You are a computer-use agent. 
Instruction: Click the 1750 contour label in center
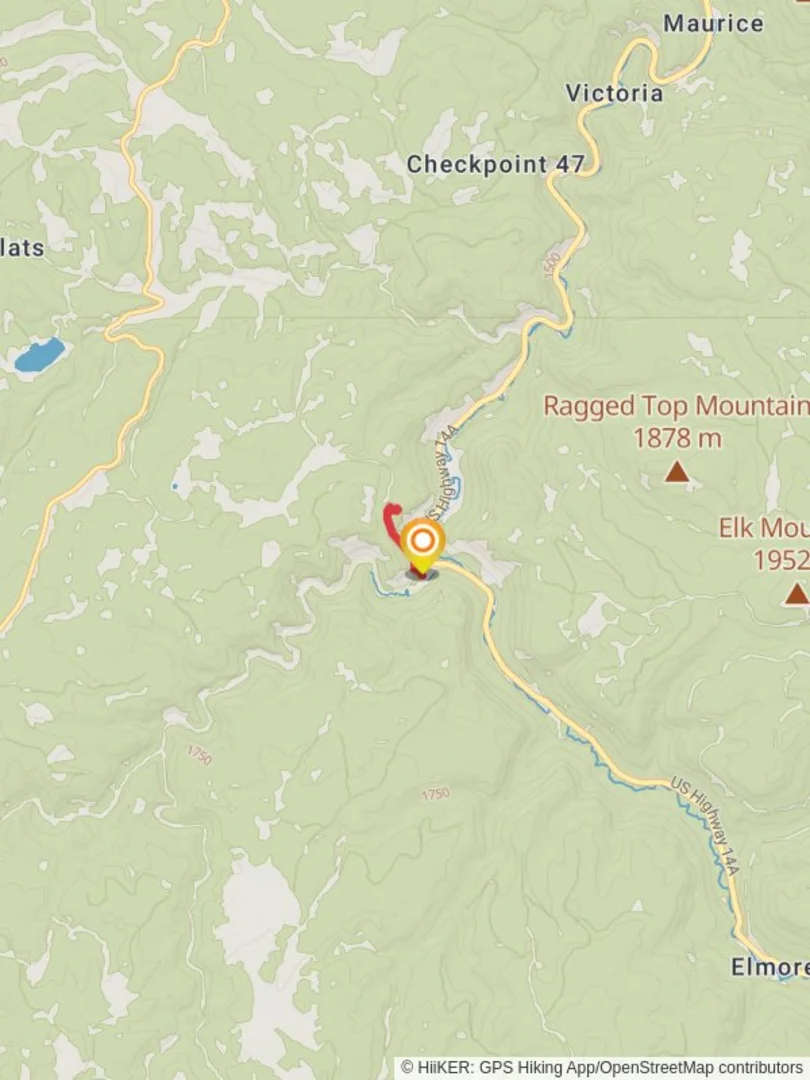point(435,793)
